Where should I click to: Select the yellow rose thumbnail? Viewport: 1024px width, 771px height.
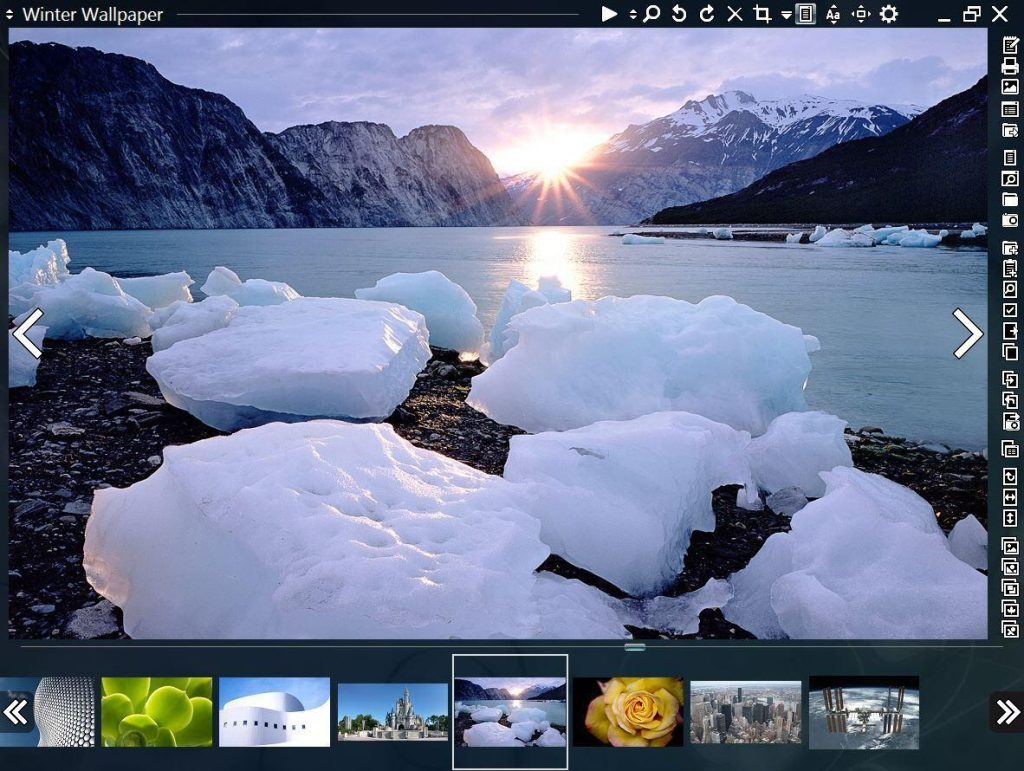[x=627, y=712]
